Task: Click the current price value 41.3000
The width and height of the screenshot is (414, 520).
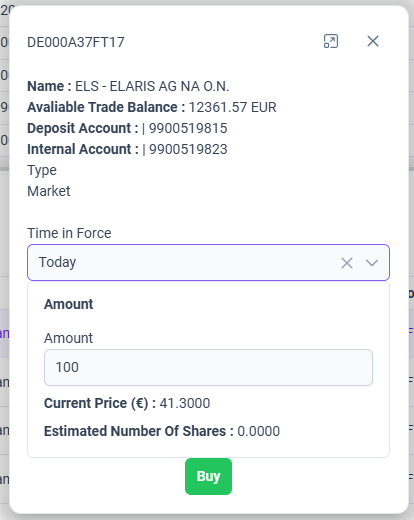Action: click(x=185, y=403)
